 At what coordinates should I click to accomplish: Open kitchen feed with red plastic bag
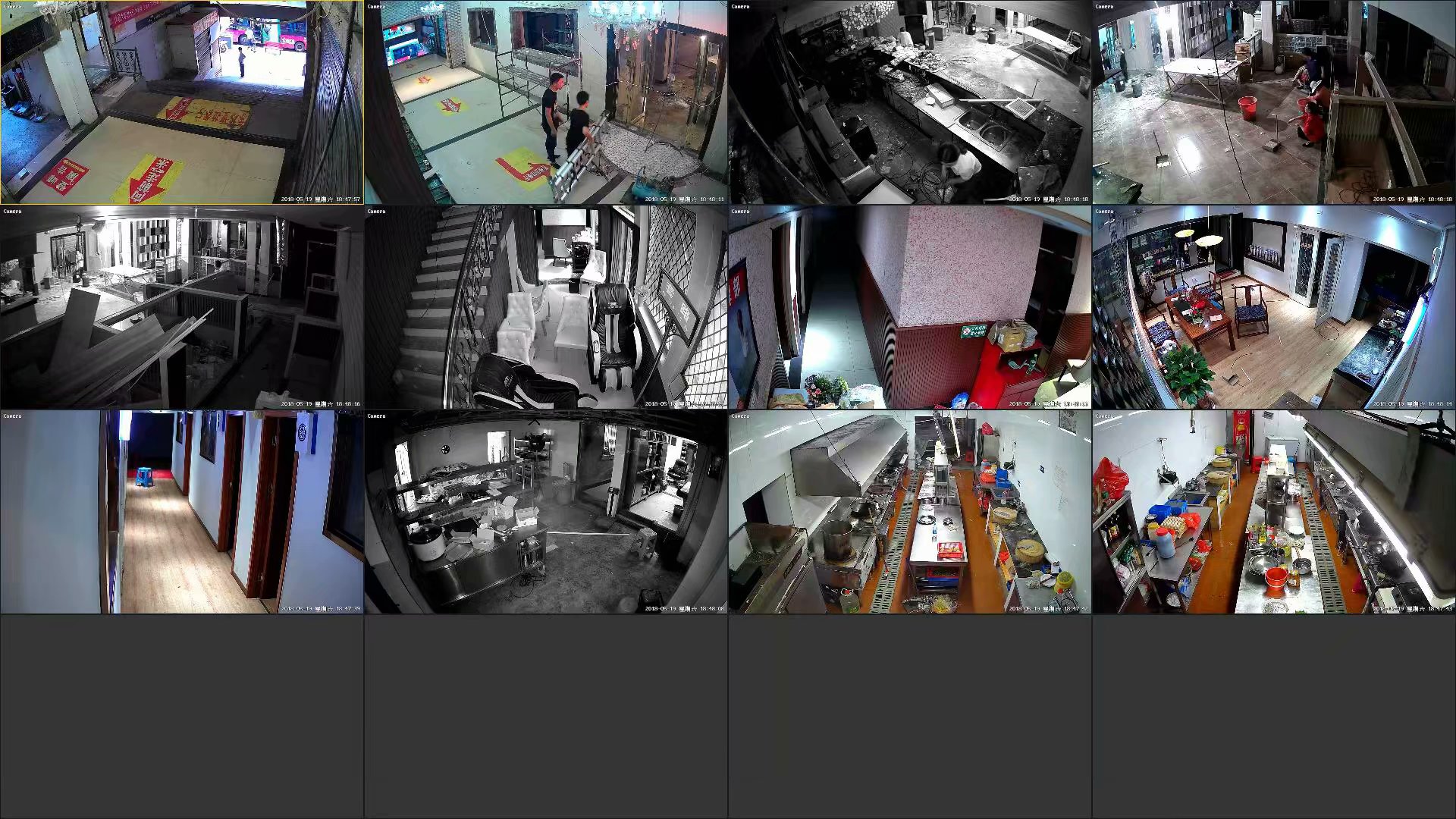coord(1274,512)
